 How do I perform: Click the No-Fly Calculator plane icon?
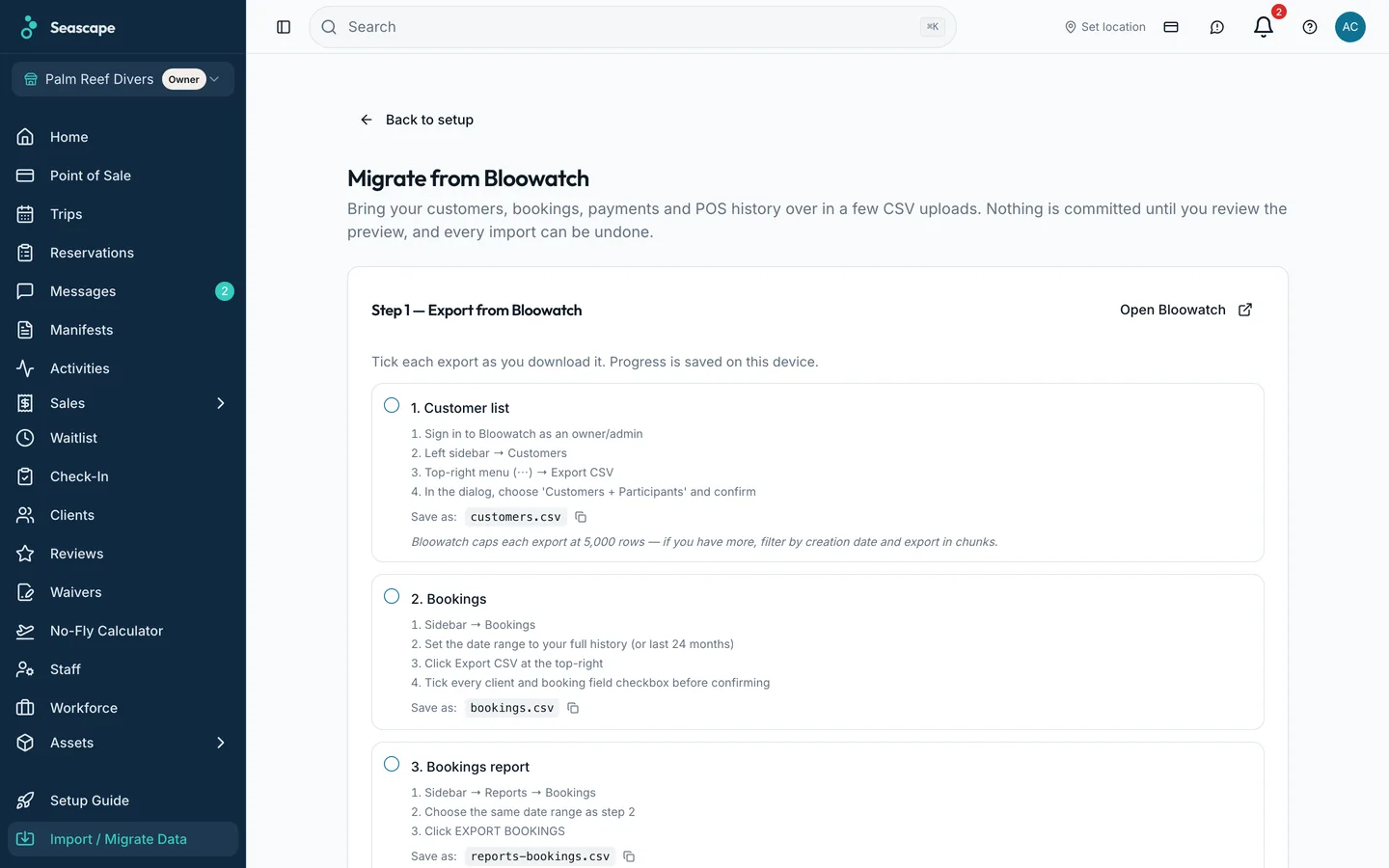pos(25,631)
